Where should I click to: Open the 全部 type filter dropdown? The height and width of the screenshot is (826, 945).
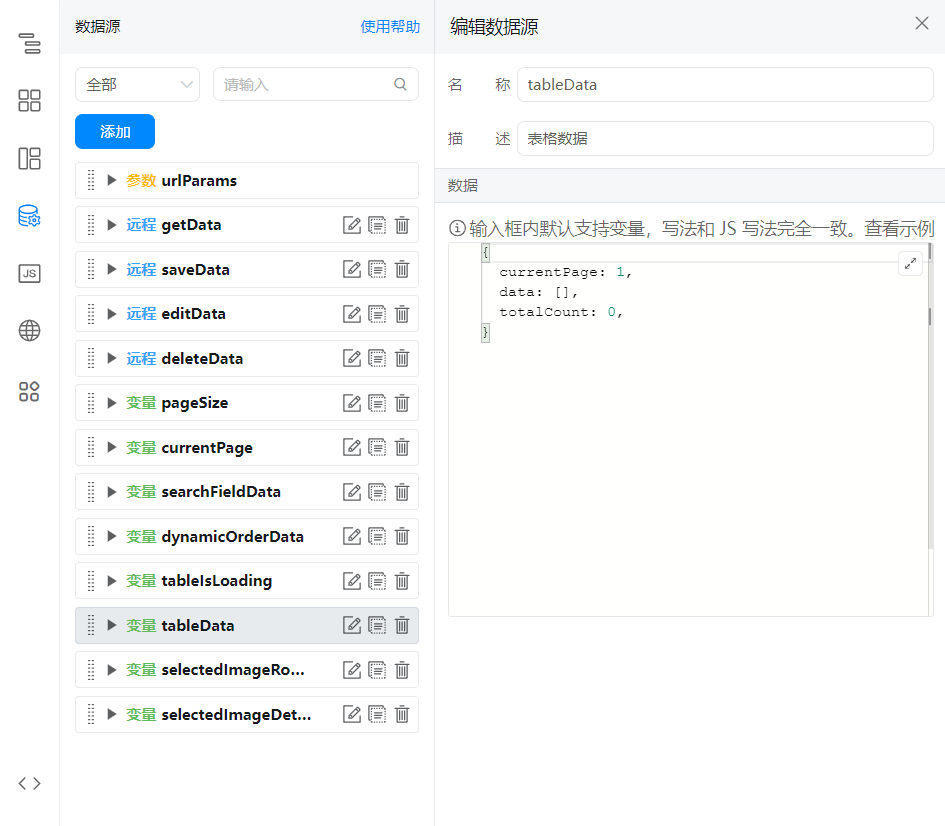138,85
